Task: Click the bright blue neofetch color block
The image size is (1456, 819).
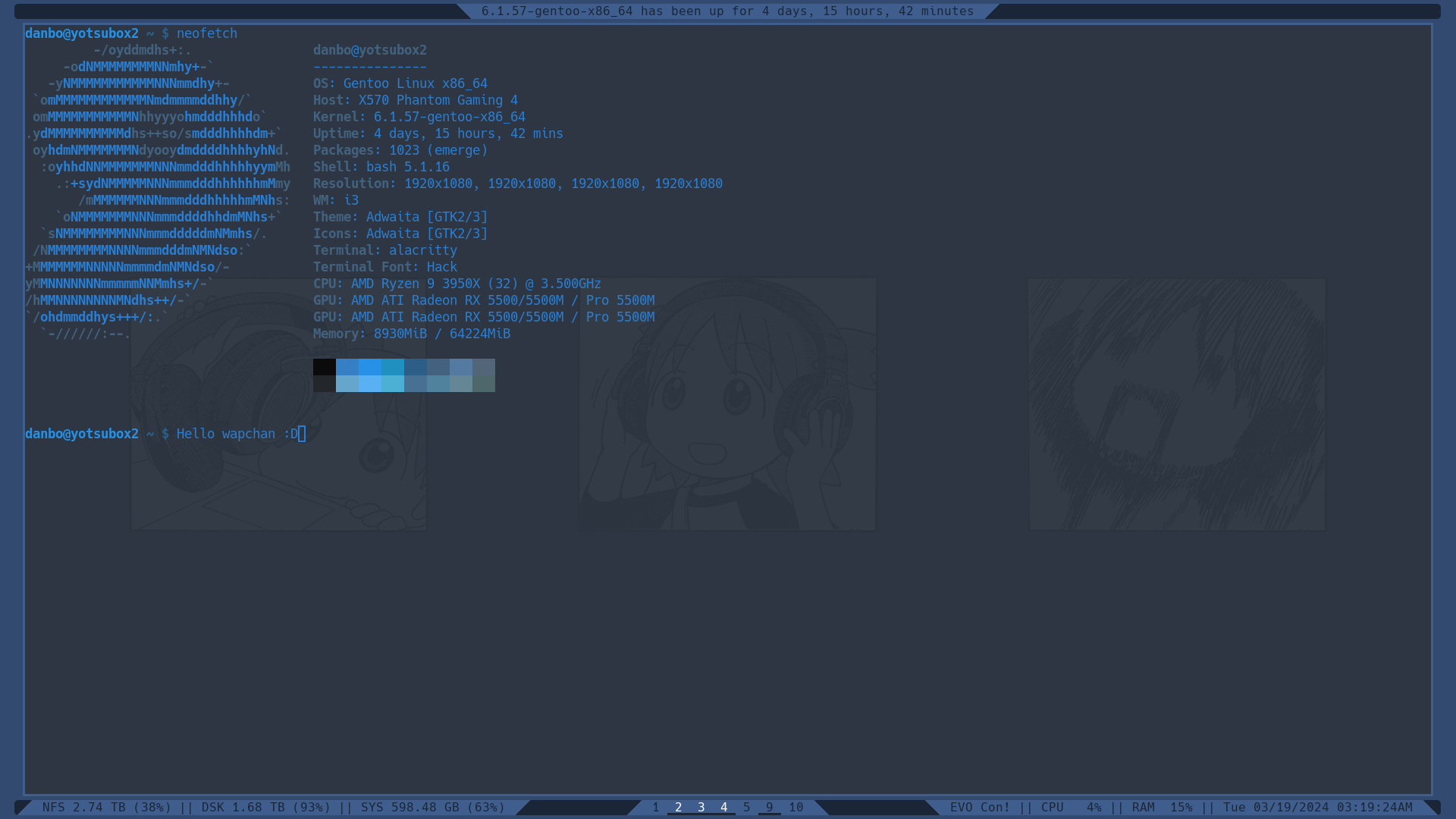Action: point(370,367)
